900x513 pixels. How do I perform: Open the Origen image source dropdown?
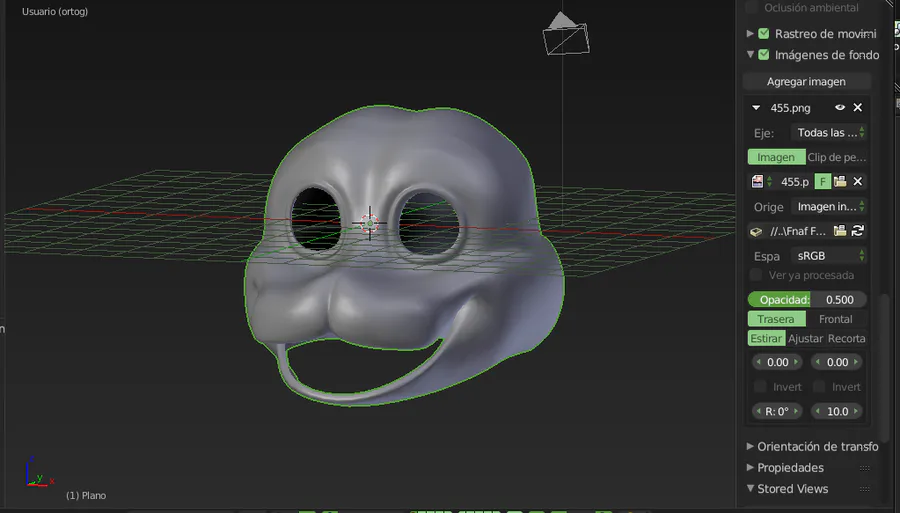coord(828,207)
